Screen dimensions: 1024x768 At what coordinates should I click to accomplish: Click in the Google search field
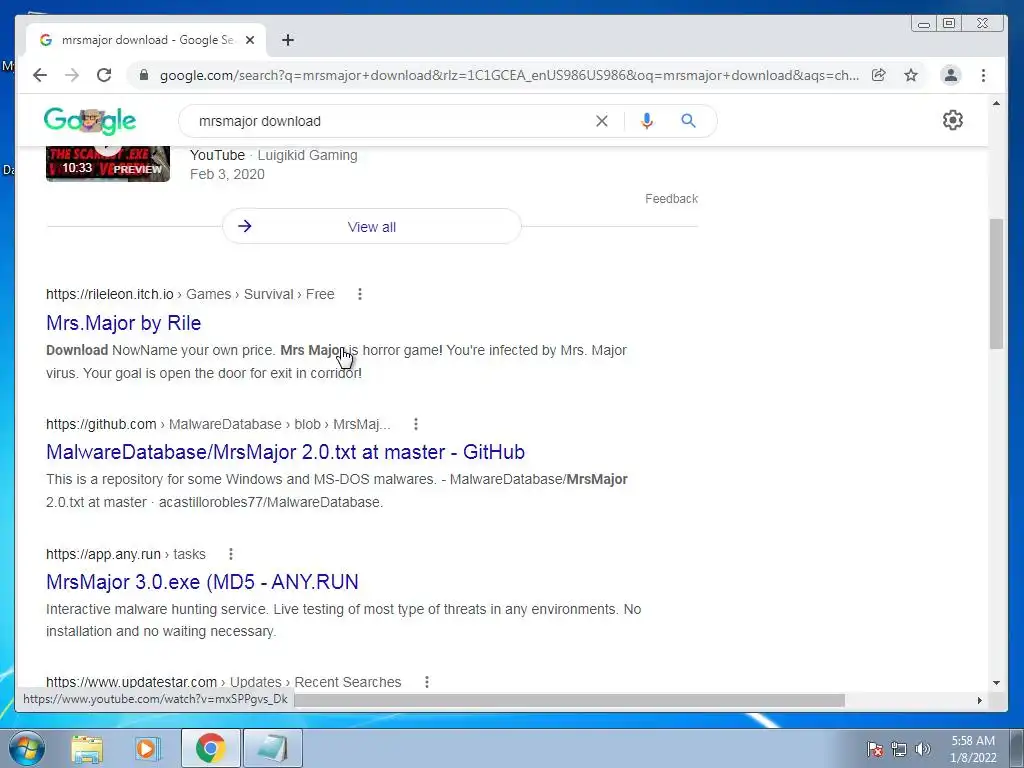pyautogui.click(x=392, y=121)
